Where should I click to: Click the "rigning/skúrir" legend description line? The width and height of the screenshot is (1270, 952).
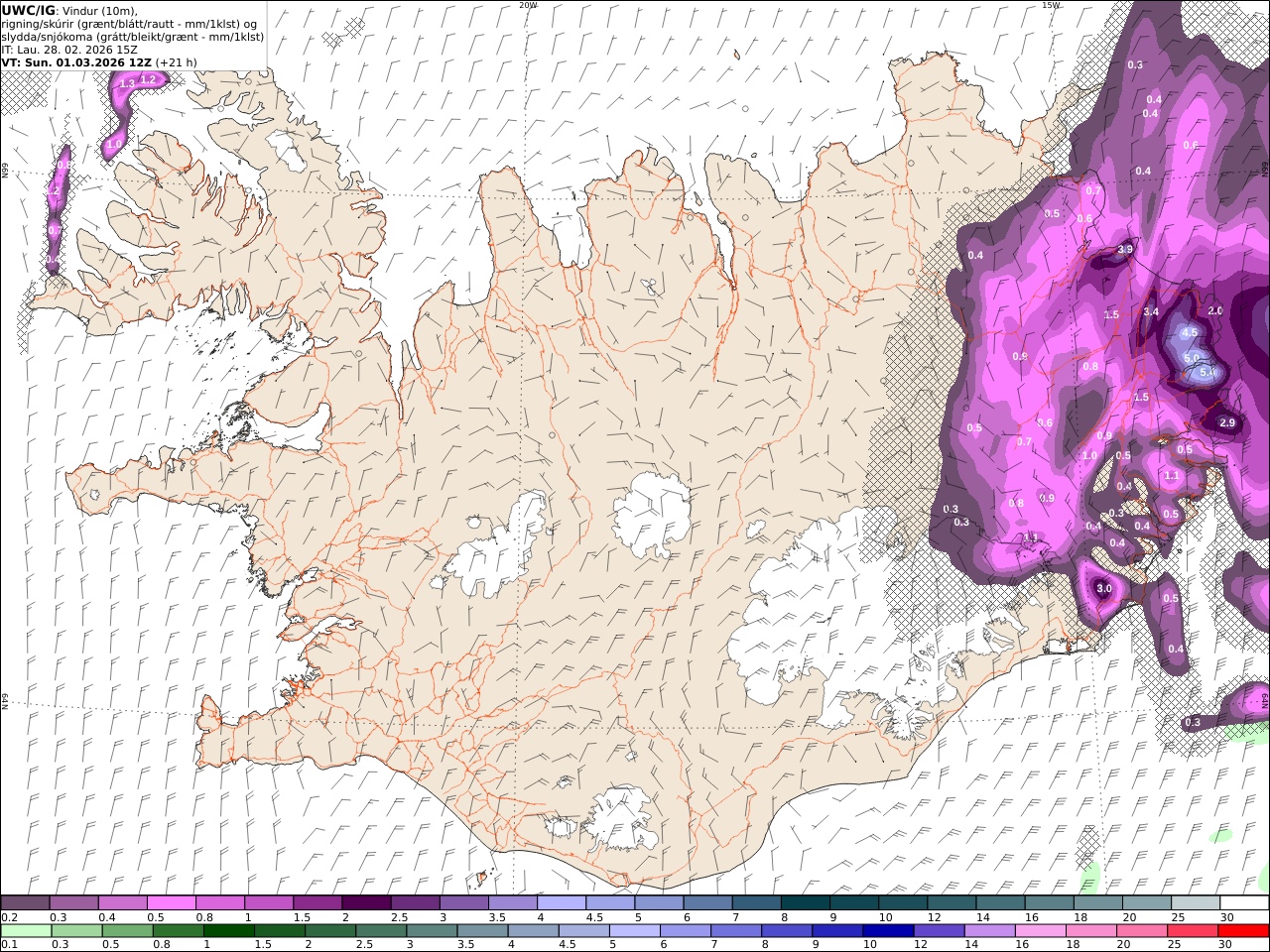coord(129,23)
